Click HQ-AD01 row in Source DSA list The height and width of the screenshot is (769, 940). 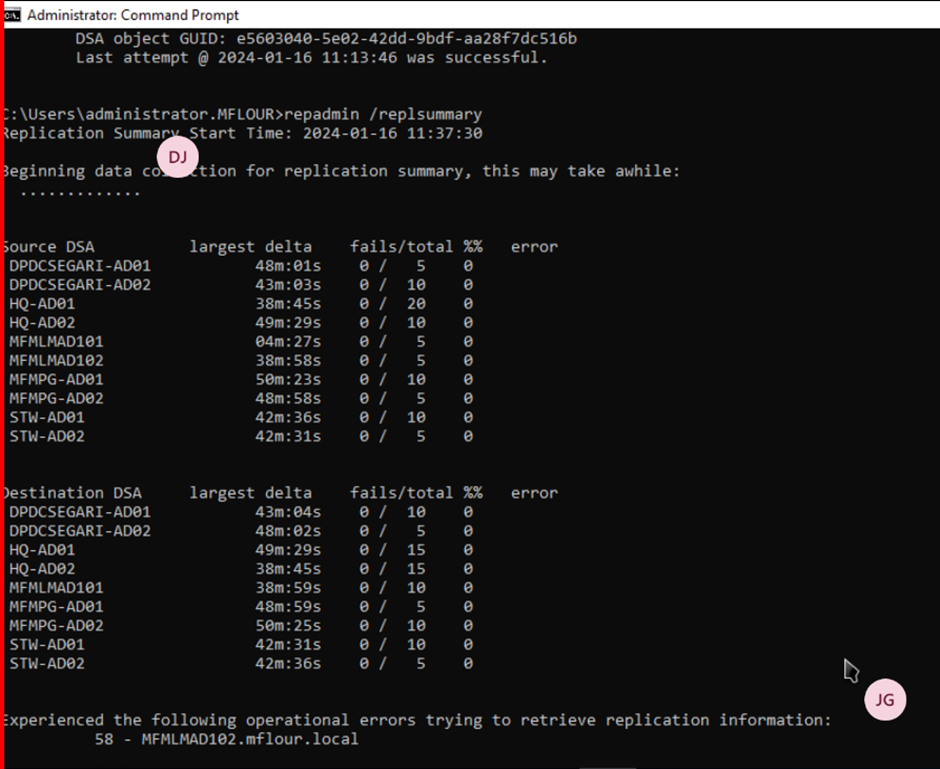[x=241, y=303]
